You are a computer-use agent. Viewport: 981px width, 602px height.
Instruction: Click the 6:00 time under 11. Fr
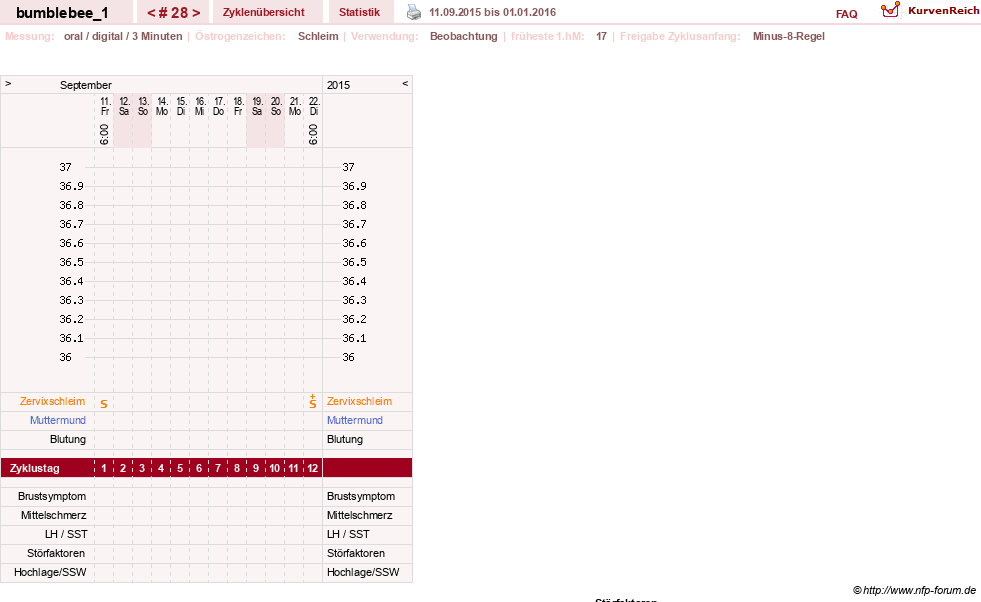pyautogui.click(x=104, y=135)
